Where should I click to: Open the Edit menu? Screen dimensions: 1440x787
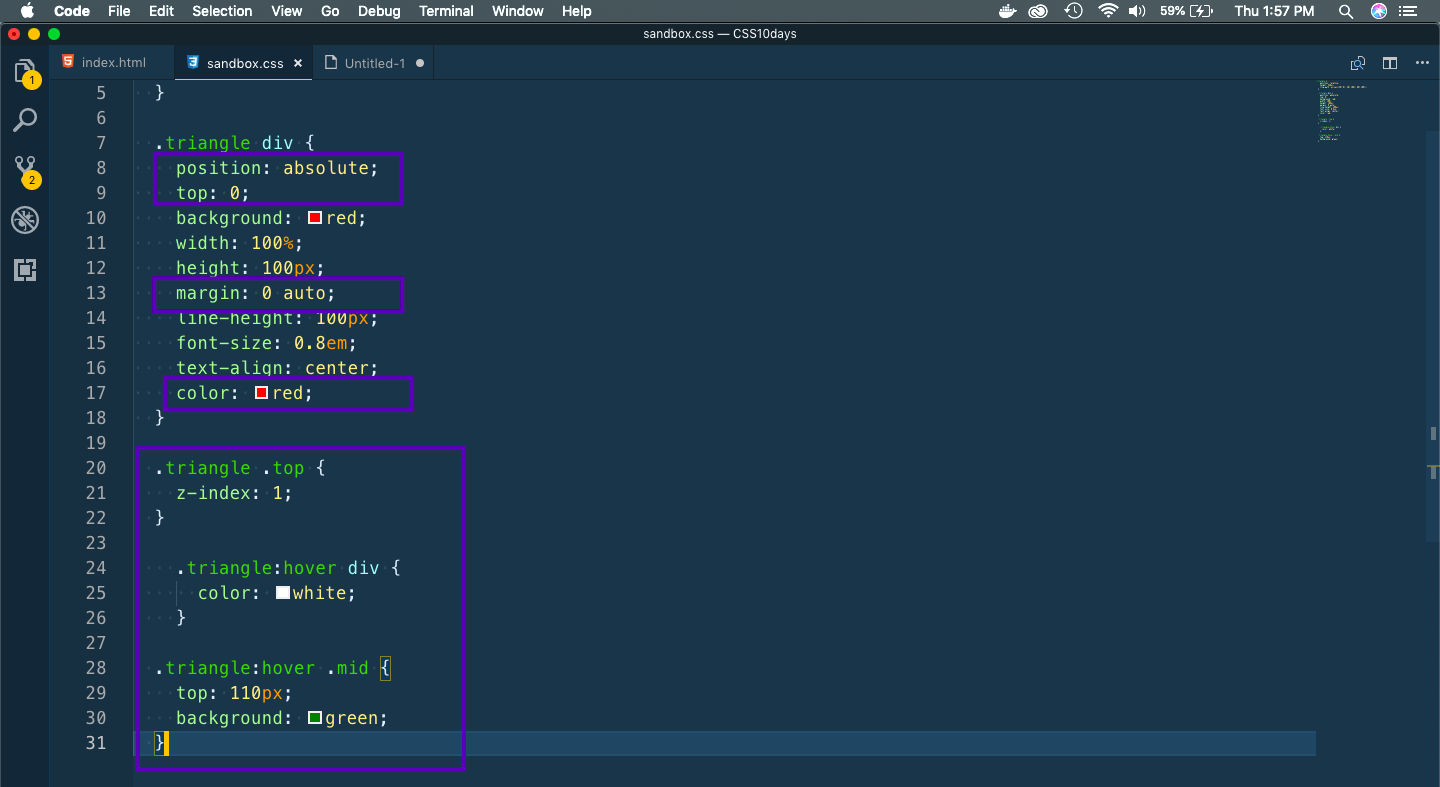click(x=161, y=11)
